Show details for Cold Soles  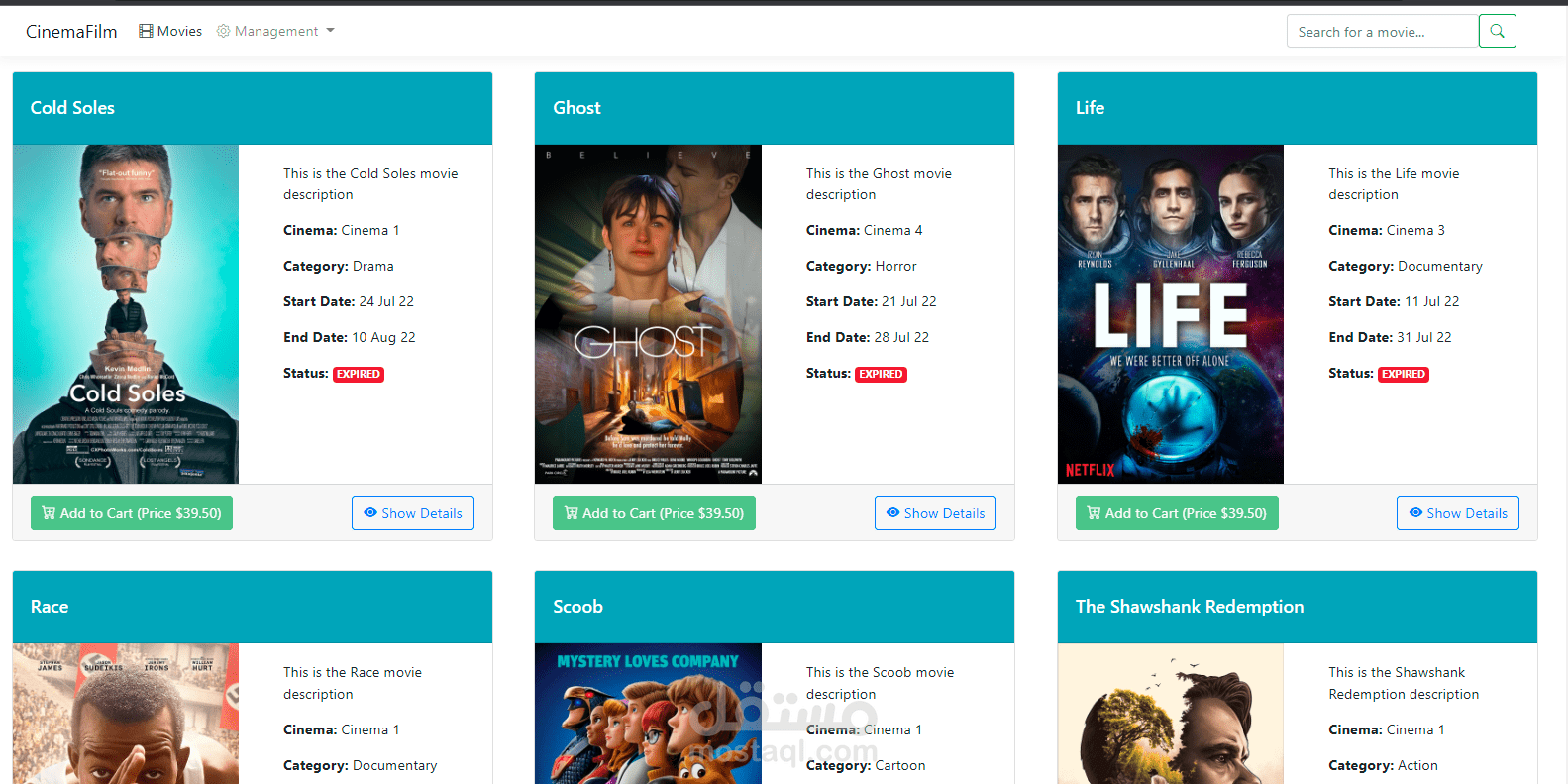[x=413, y=513]
